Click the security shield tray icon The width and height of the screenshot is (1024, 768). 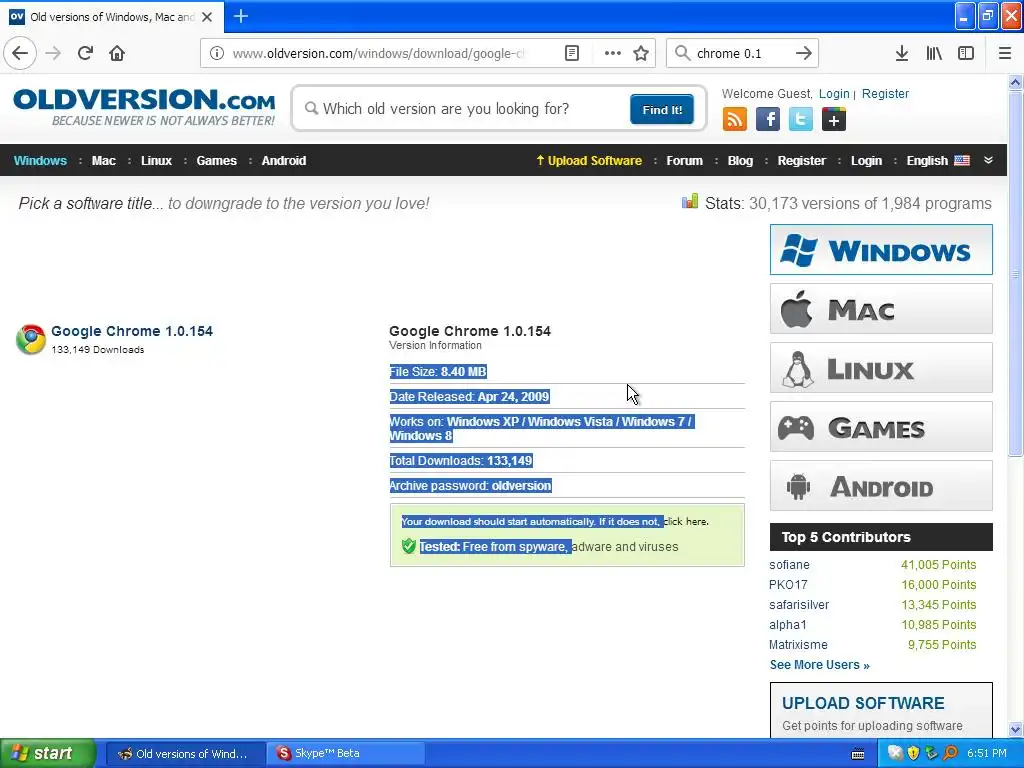914,754
